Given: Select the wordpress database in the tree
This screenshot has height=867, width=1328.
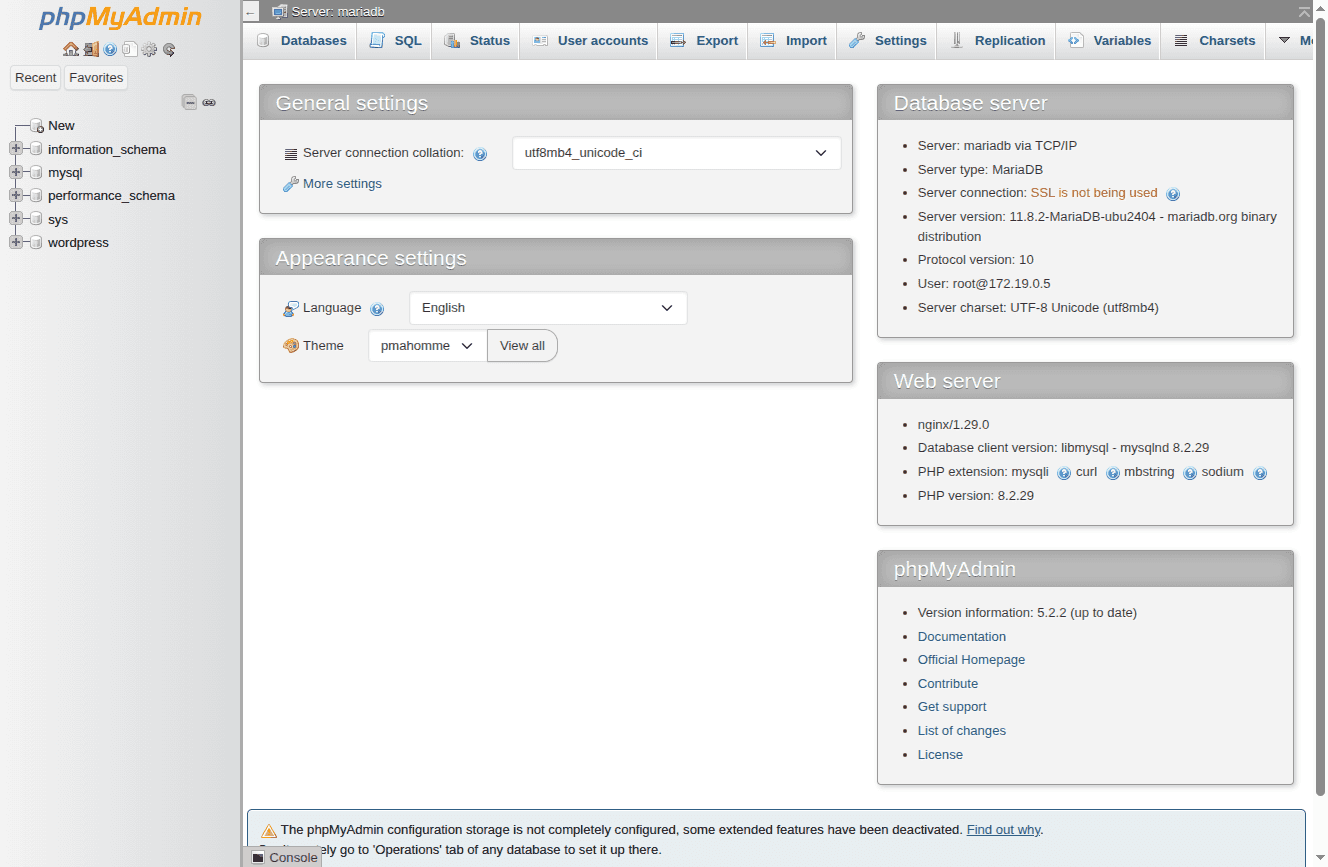Looking at the screenshot, I should [78, 243].
